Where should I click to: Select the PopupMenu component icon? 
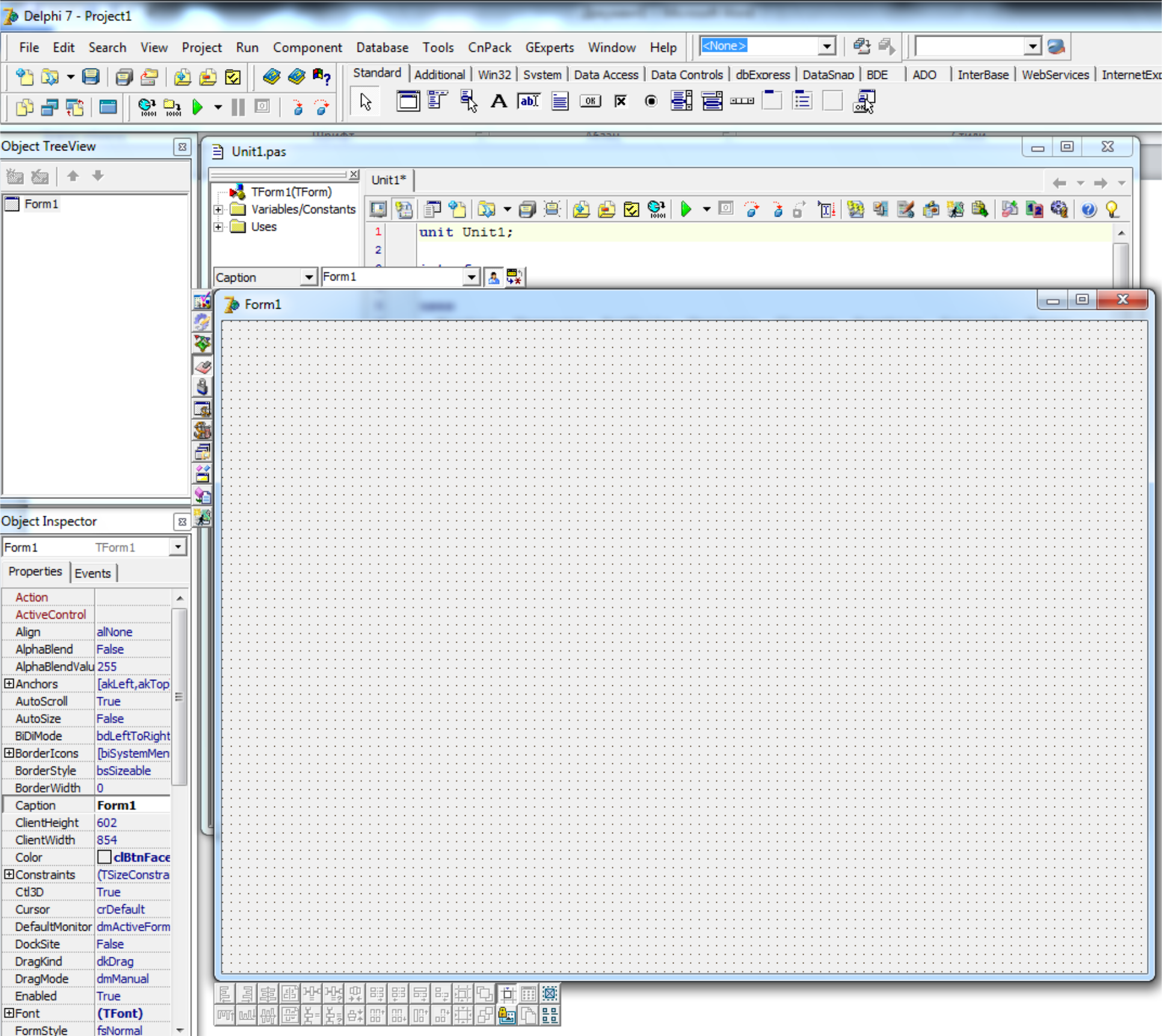(x=469, y=101)
